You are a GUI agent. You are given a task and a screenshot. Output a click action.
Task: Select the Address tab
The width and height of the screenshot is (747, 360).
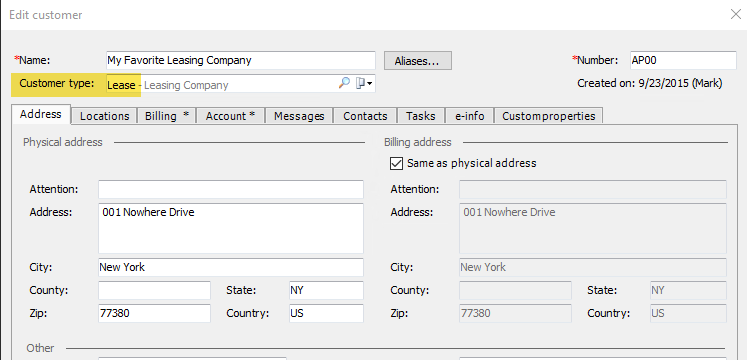click(x=40, y=114)
